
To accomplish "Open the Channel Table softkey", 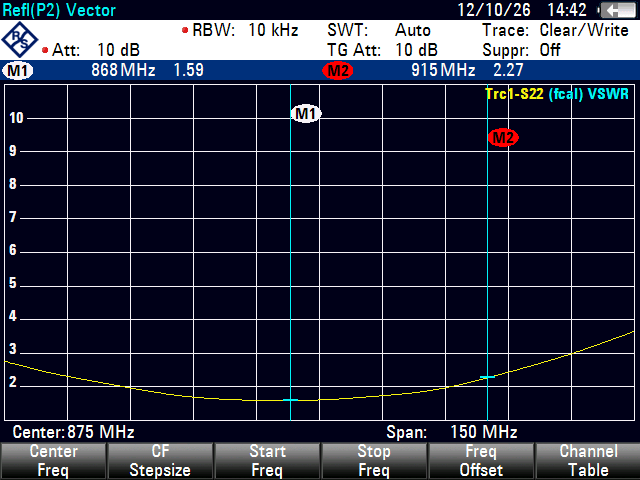I will pyautogui.click(x=588, y=461).
